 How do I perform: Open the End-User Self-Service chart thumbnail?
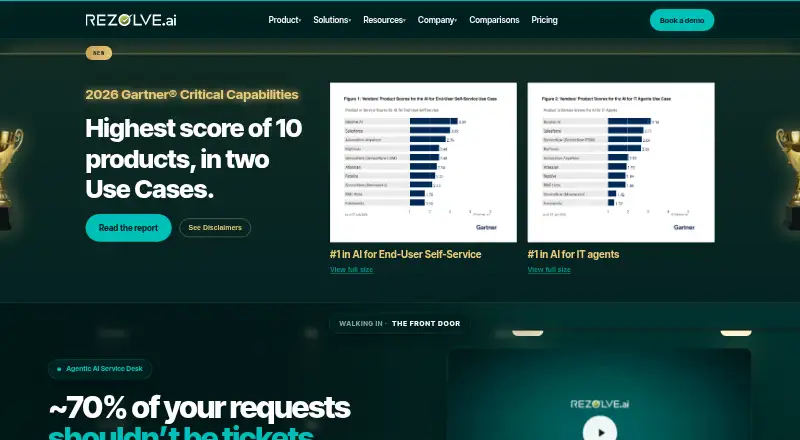click(423, 162)
